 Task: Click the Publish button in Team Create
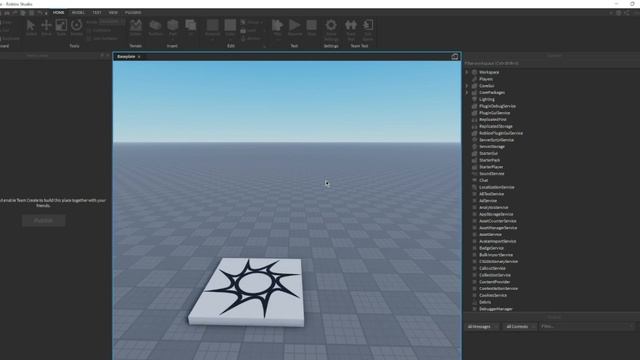click(43, 220)
